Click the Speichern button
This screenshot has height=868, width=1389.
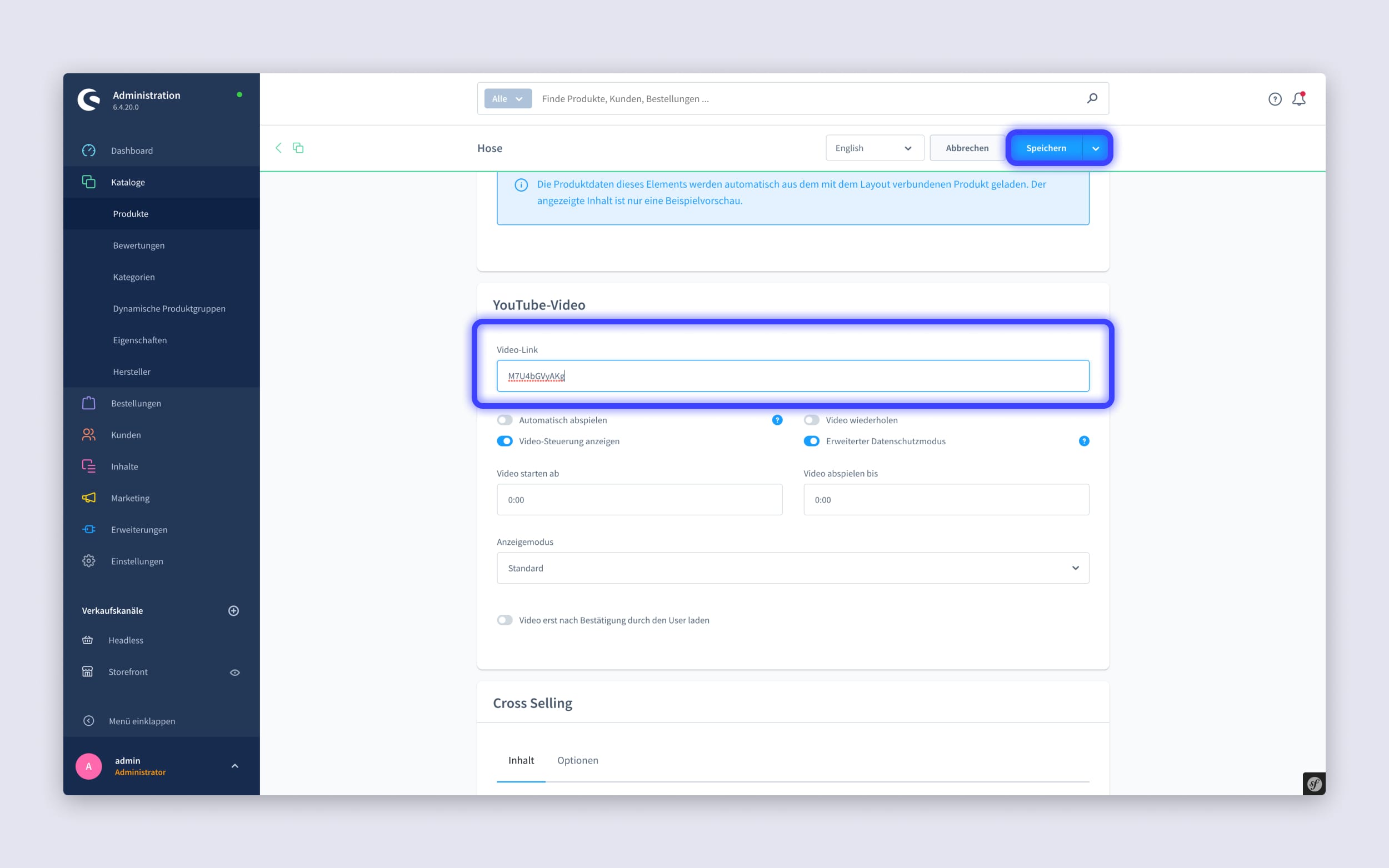pyautogui.click(x=1045, y=147)
